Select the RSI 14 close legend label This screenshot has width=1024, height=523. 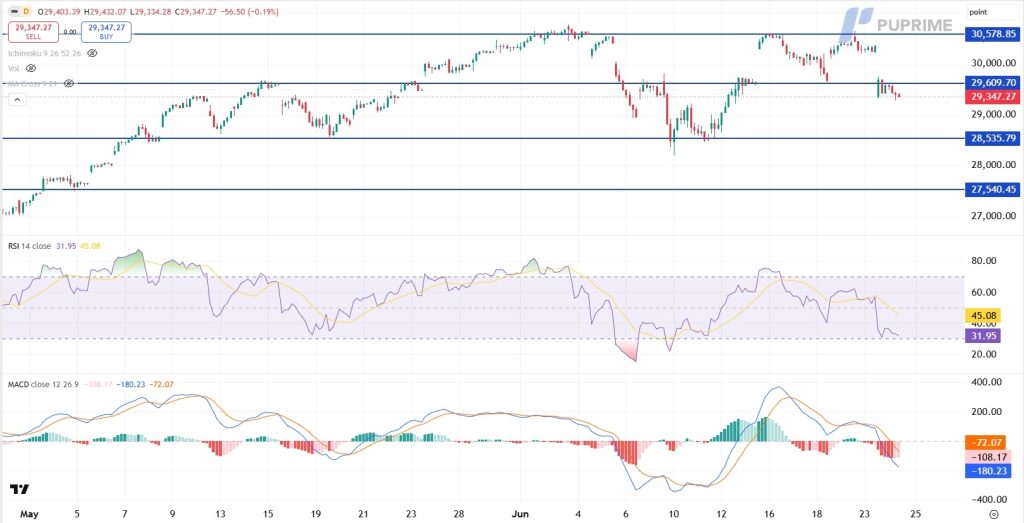(30, 246)
